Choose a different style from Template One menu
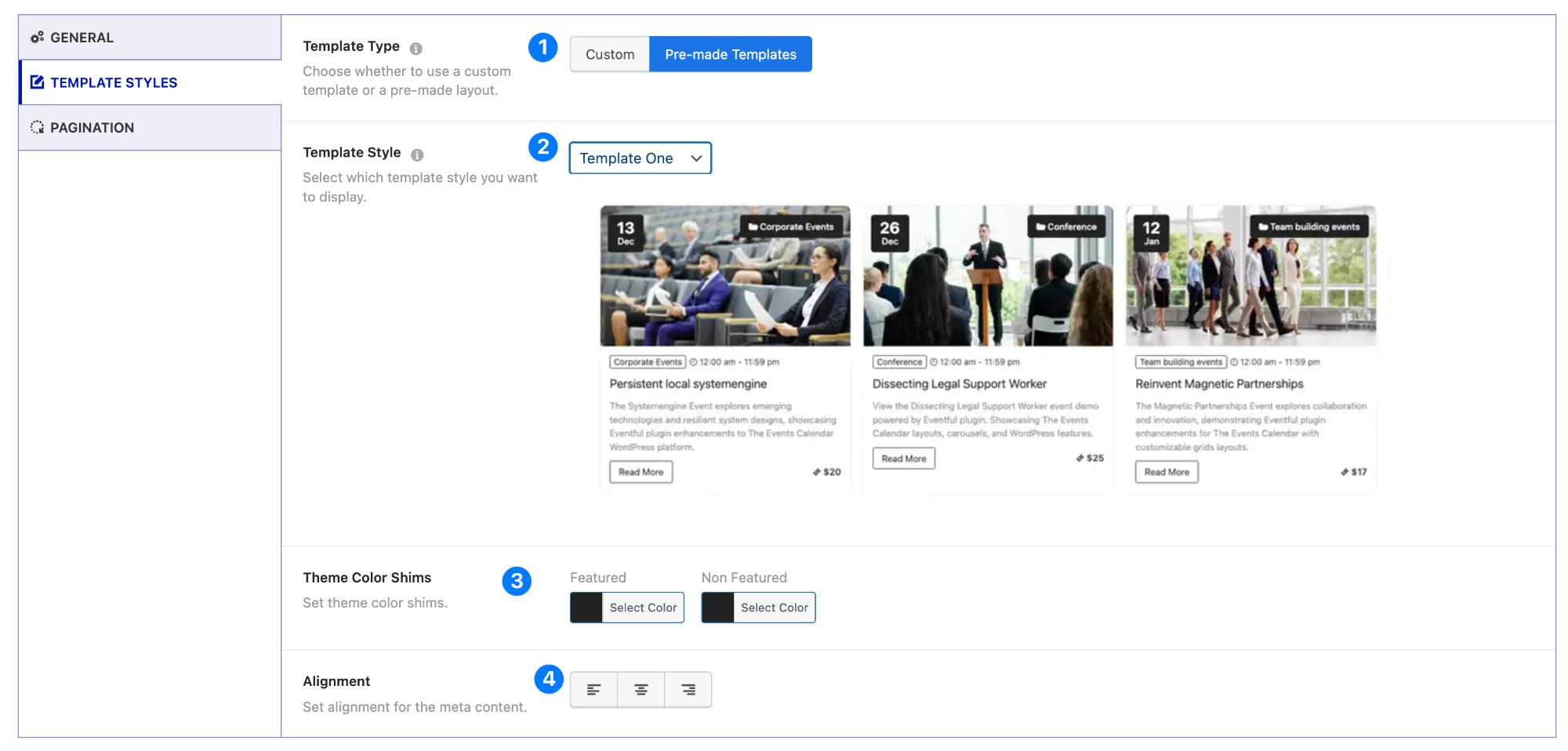Viewport: 1568px width, 751px height. (x=640, y=158)
